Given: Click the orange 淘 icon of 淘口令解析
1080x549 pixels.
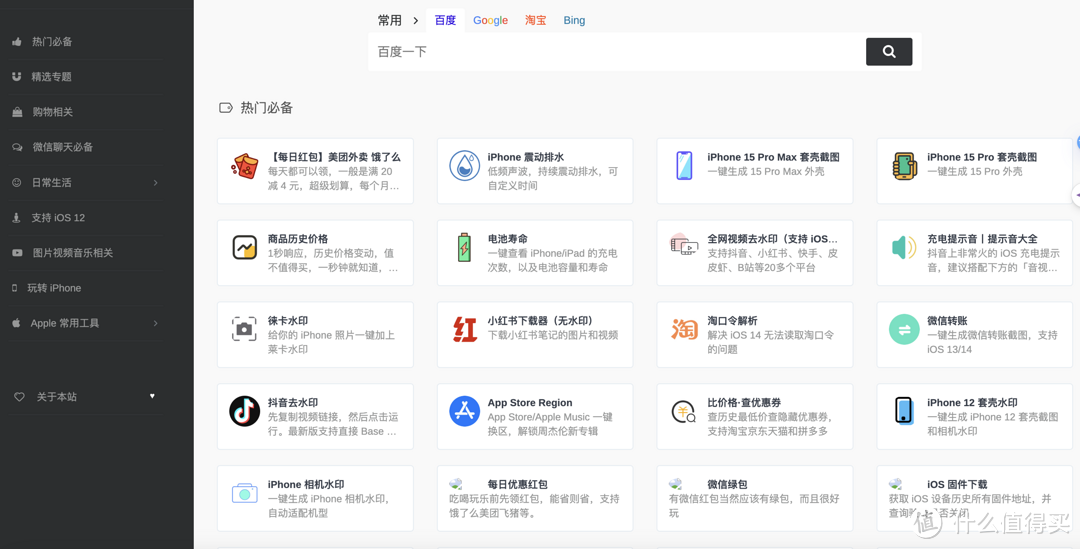Looking at the screenshot, I should [685, 329].
